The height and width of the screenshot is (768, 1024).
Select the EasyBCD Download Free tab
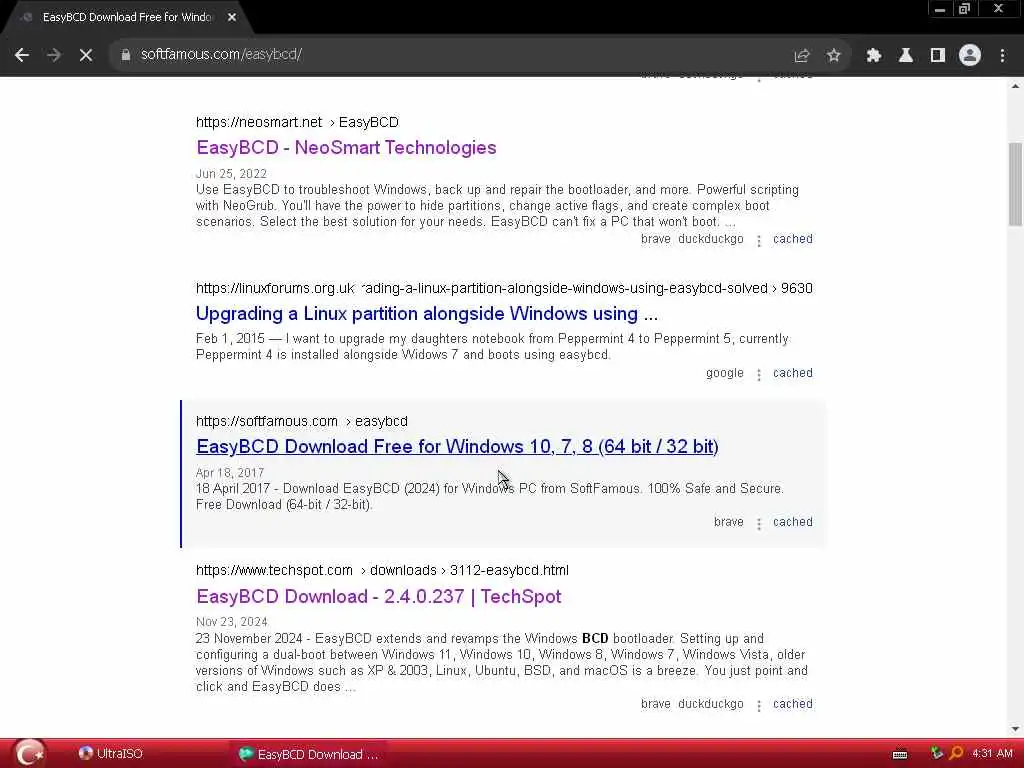[x=127, y=18]
